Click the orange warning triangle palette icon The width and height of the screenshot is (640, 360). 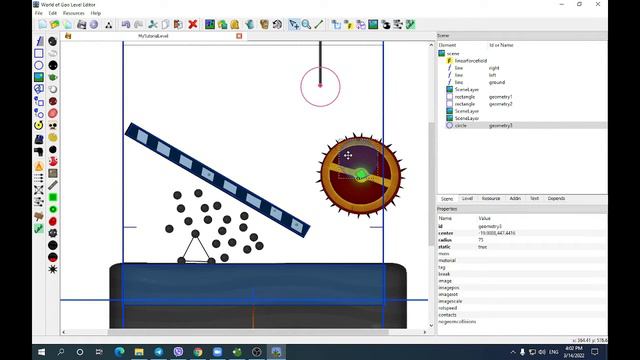pyautogui.click(x=39, y=166)
